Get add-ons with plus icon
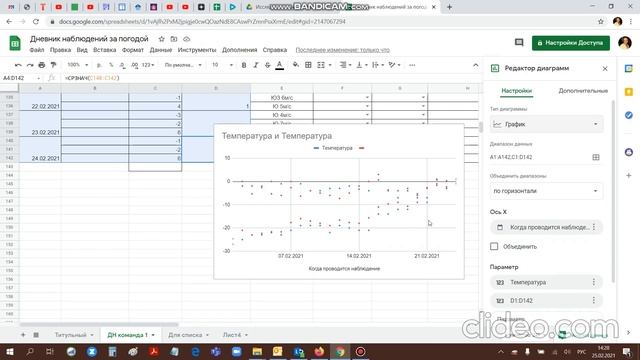The width and height of the screenshot is (640, 360). pos(629,176)
